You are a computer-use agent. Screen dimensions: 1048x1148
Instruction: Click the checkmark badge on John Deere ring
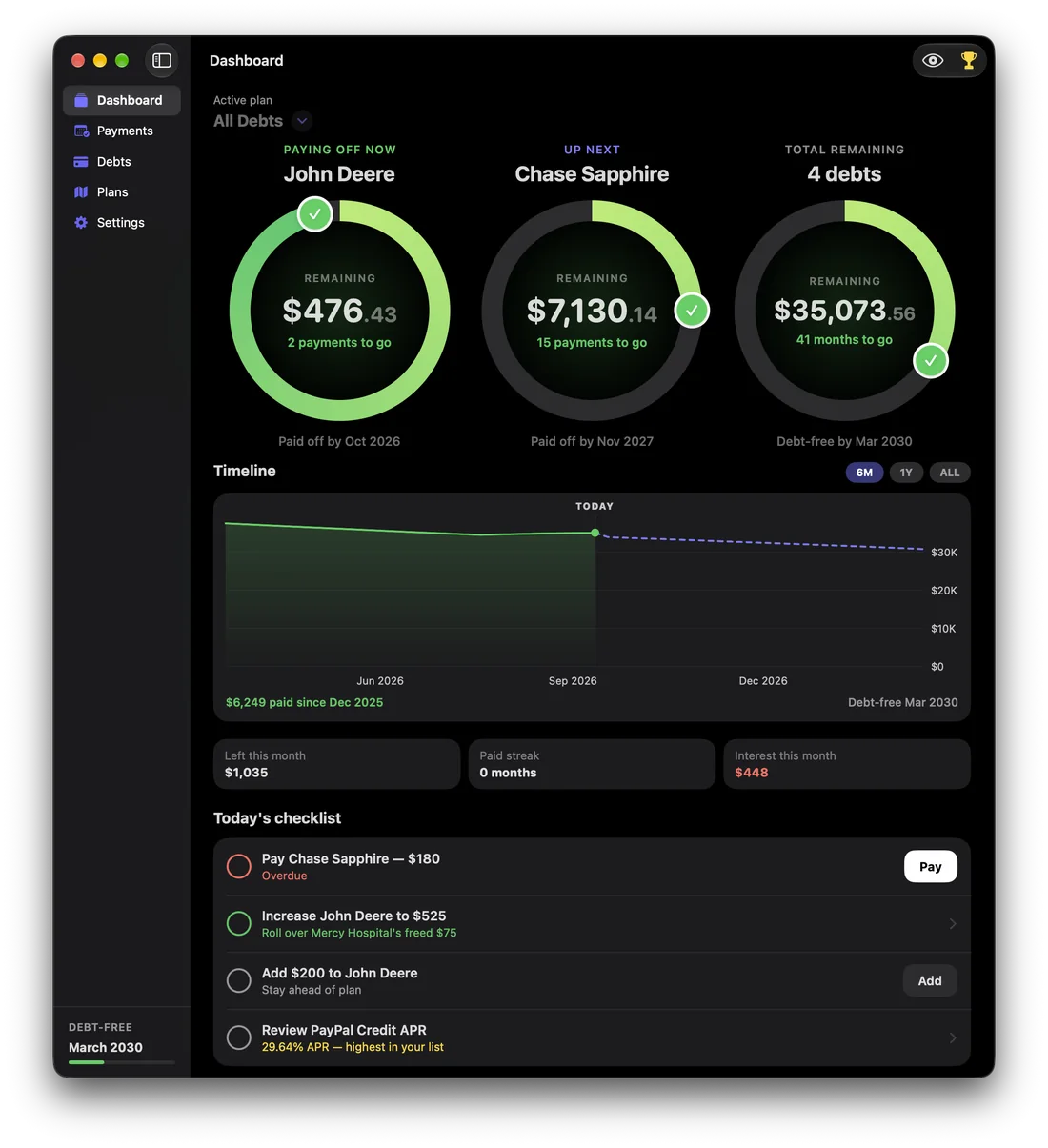click(x=314, y=214)
